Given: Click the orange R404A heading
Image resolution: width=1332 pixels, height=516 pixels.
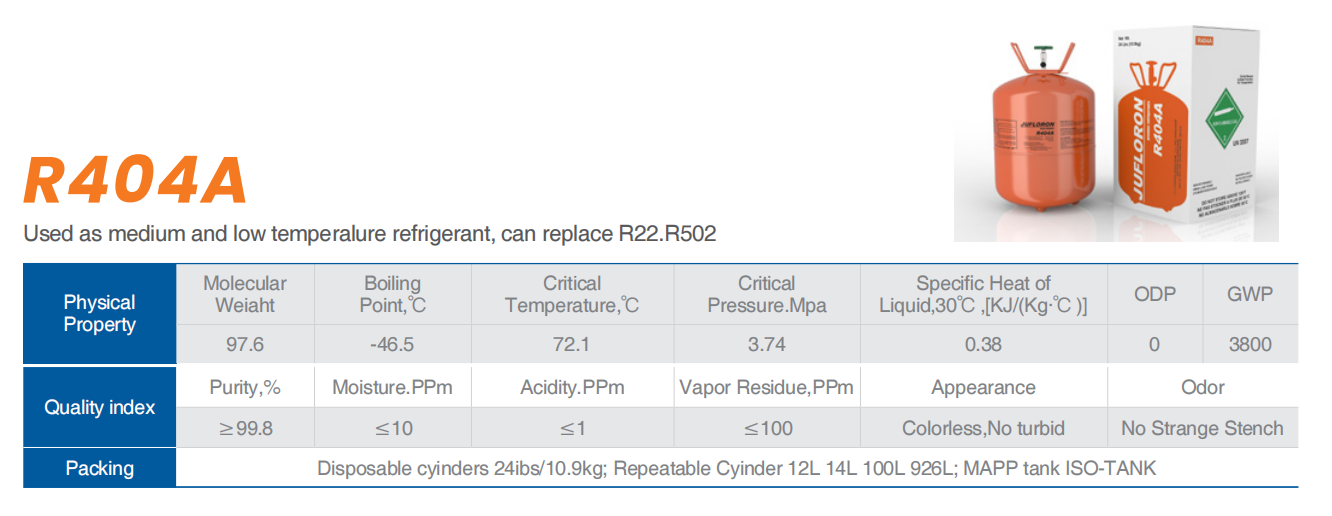Looking at the screenshot, I should (x=135, y=181).
